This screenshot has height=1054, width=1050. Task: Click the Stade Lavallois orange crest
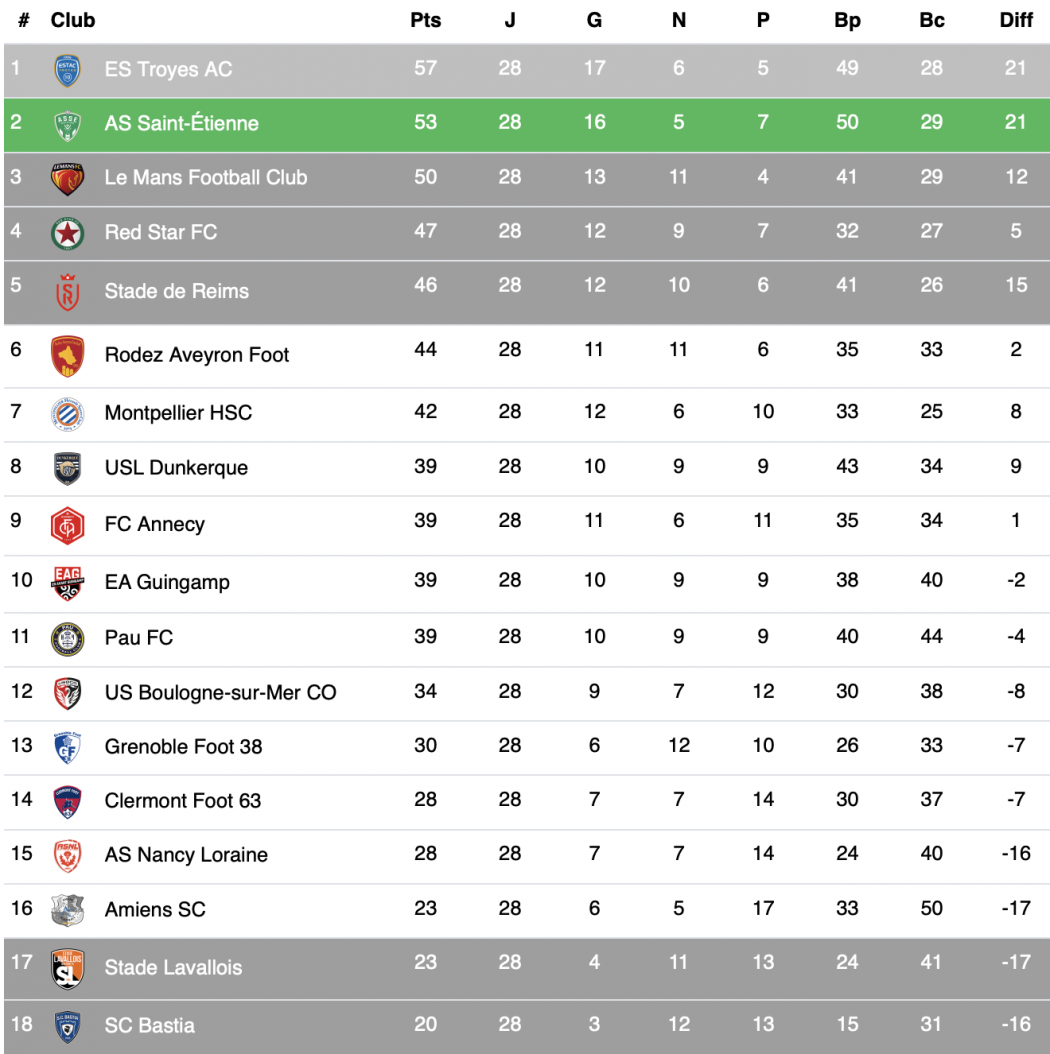click(67, 968)
